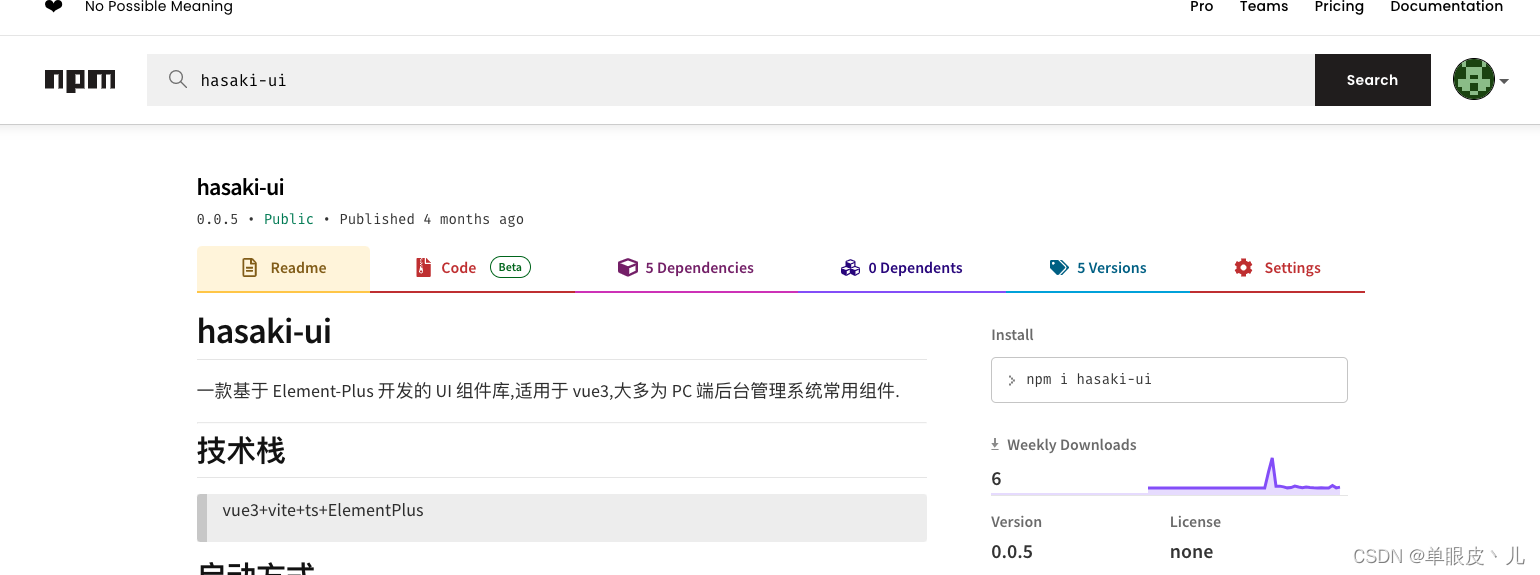This screenshot has height=575, width=1540.
Task: Click the vue3+vite+ts+ElementPlus quote block
Action: (x=562, y=518)
